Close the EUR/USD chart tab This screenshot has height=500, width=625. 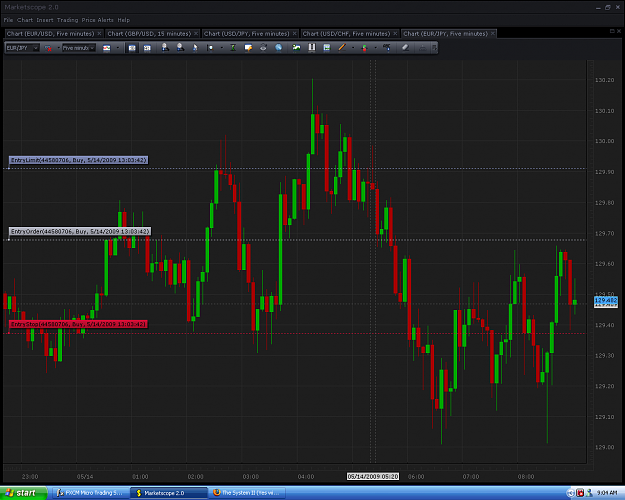click(x=99, y=34)
